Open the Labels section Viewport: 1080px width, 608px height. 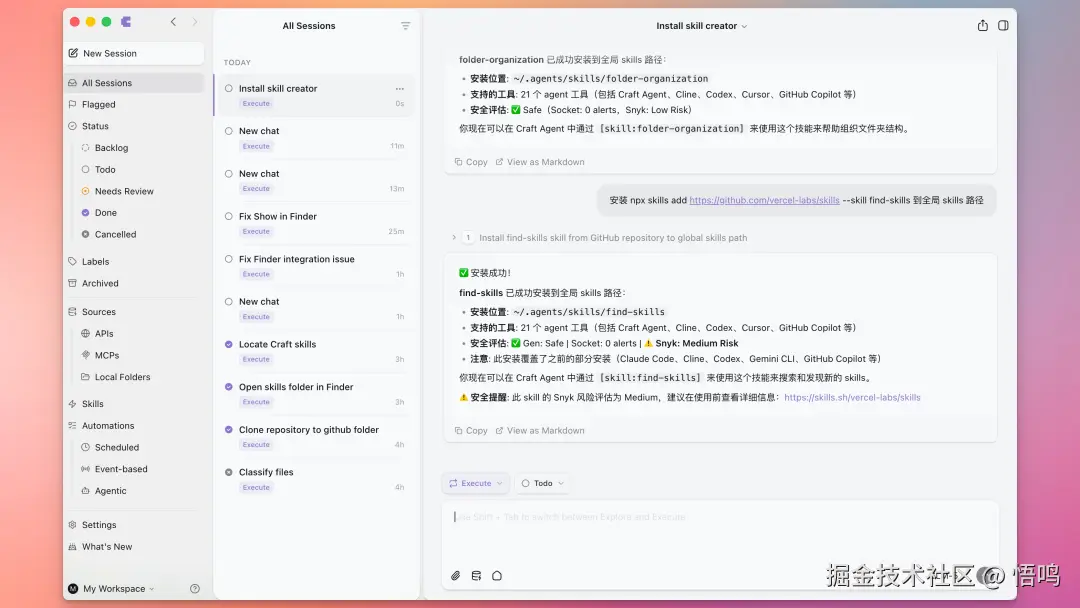95,262
